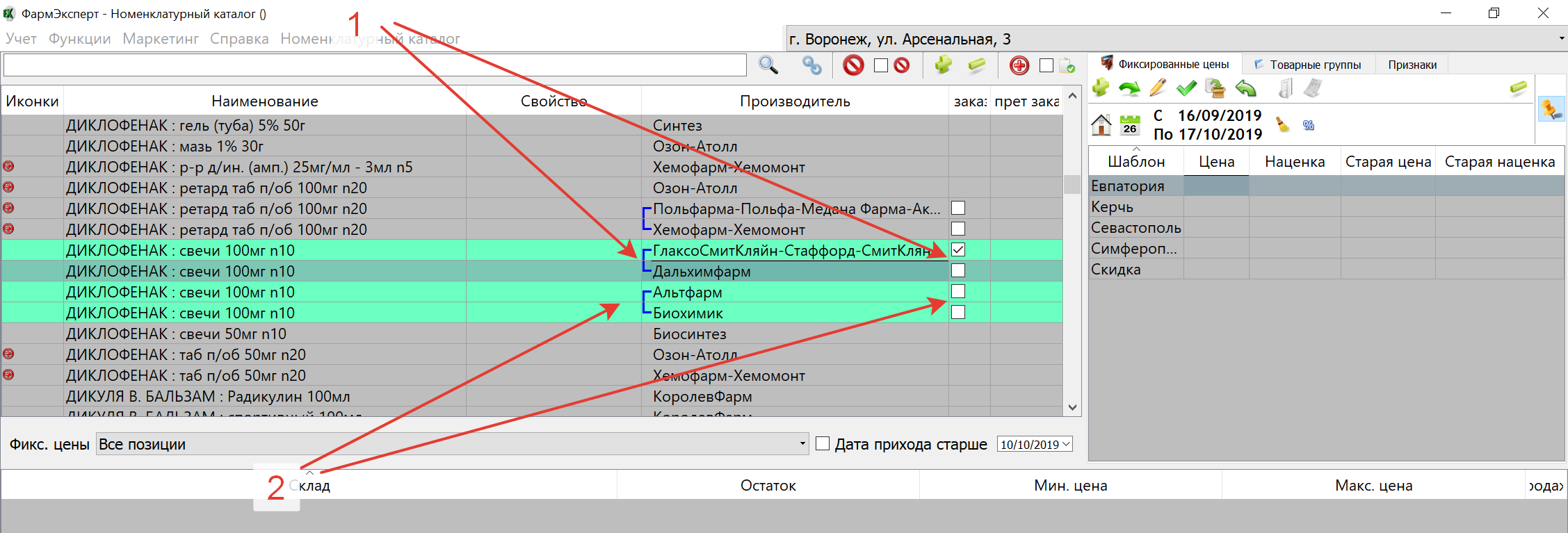Image resolution: width=1568 pixels, height=533 pixels.
Task: Uncheck the ГлаксоСмитКляйн row order checkbox
Action: pos(958,249)
